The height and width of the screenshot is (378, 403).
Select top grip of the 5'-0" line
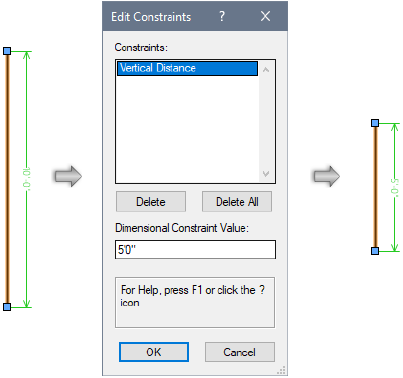(x=375, y=123)
